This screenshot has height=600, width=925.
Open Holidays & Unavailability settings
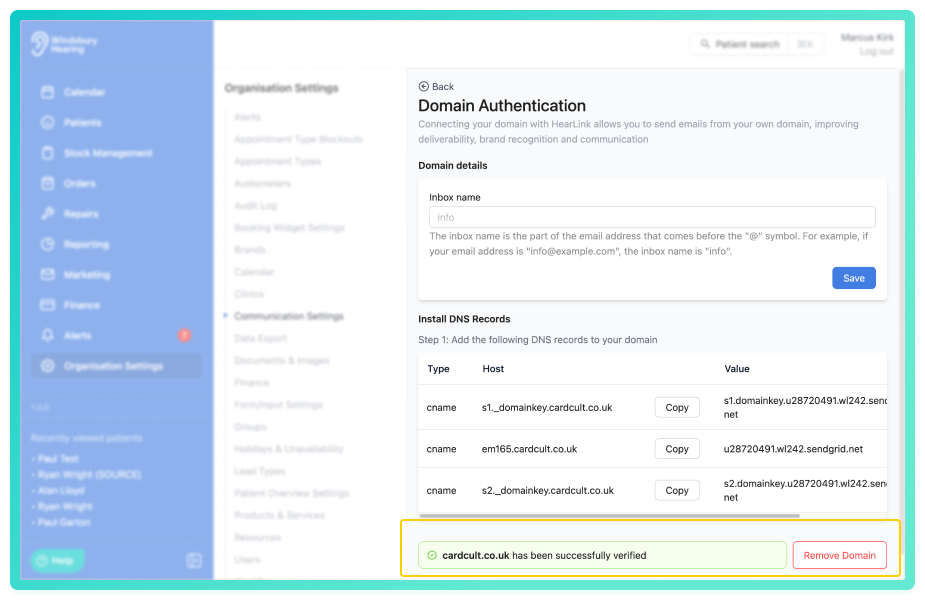[x=288, y=449]
